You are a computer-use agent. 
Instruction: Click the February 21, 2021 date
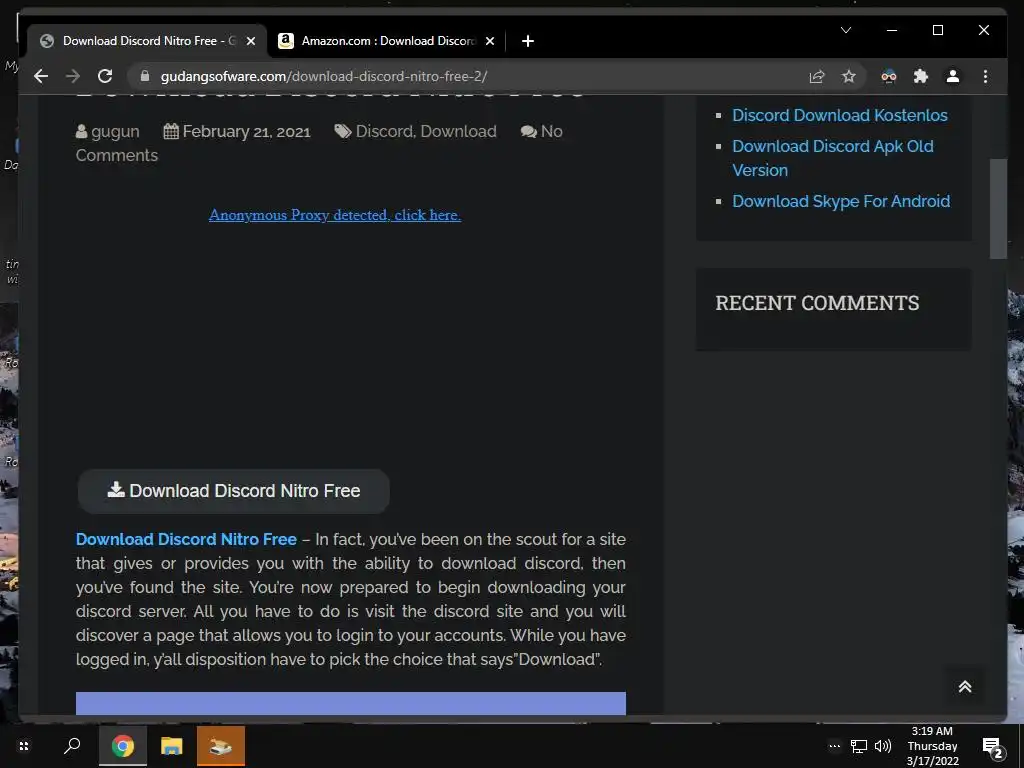(x=246, y=131)
